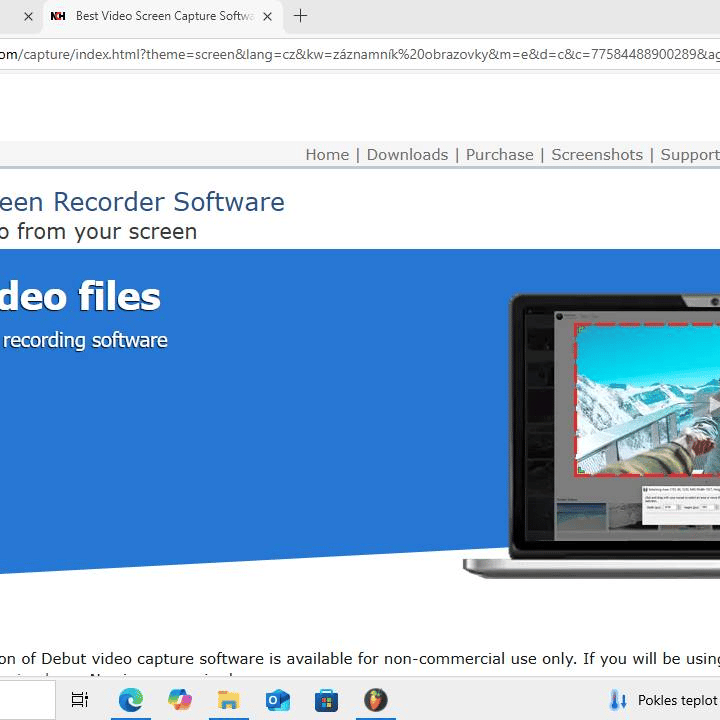This screenshot has height=720, width=720.
Task: Open the Purchase page link
Action: coord(500,155)
